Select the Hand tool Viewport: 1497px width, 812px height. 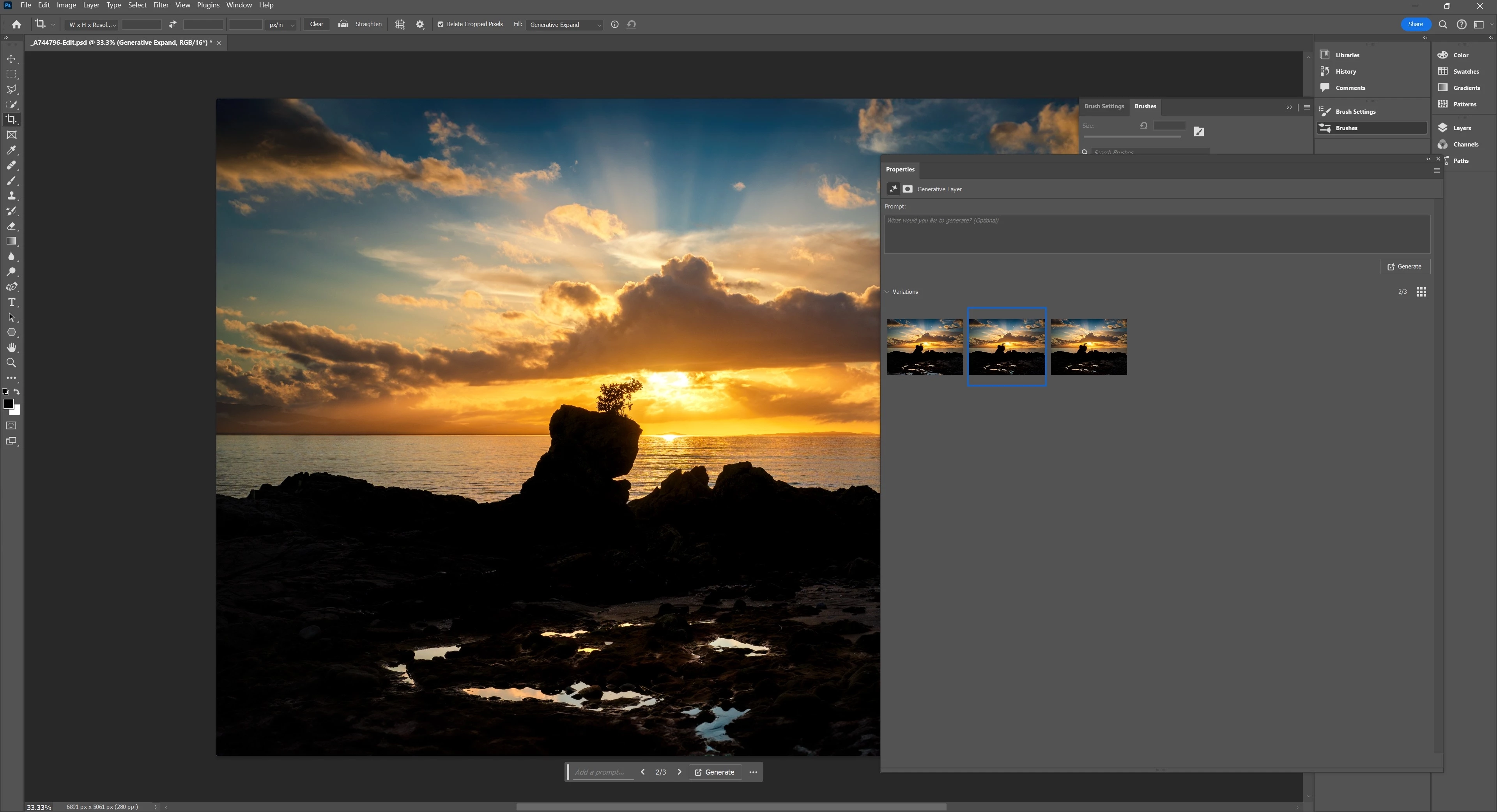11,347
